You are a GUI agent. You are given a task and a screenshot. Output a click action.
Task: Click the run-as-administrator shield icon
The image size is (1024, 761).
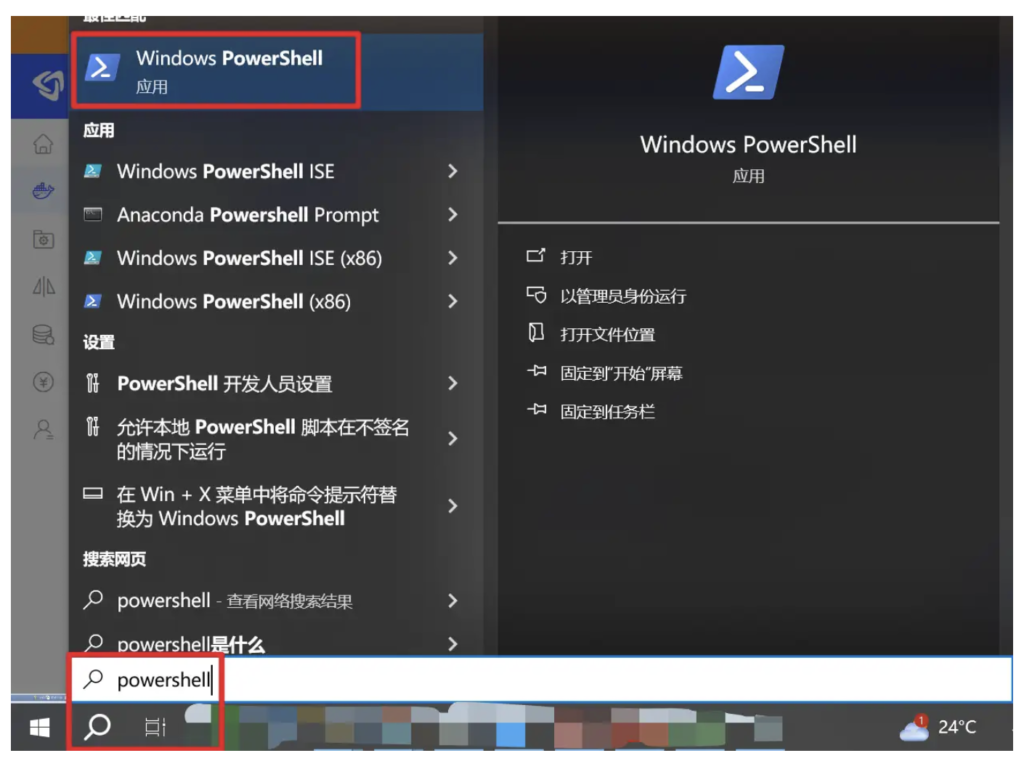[x=536, y=295]
